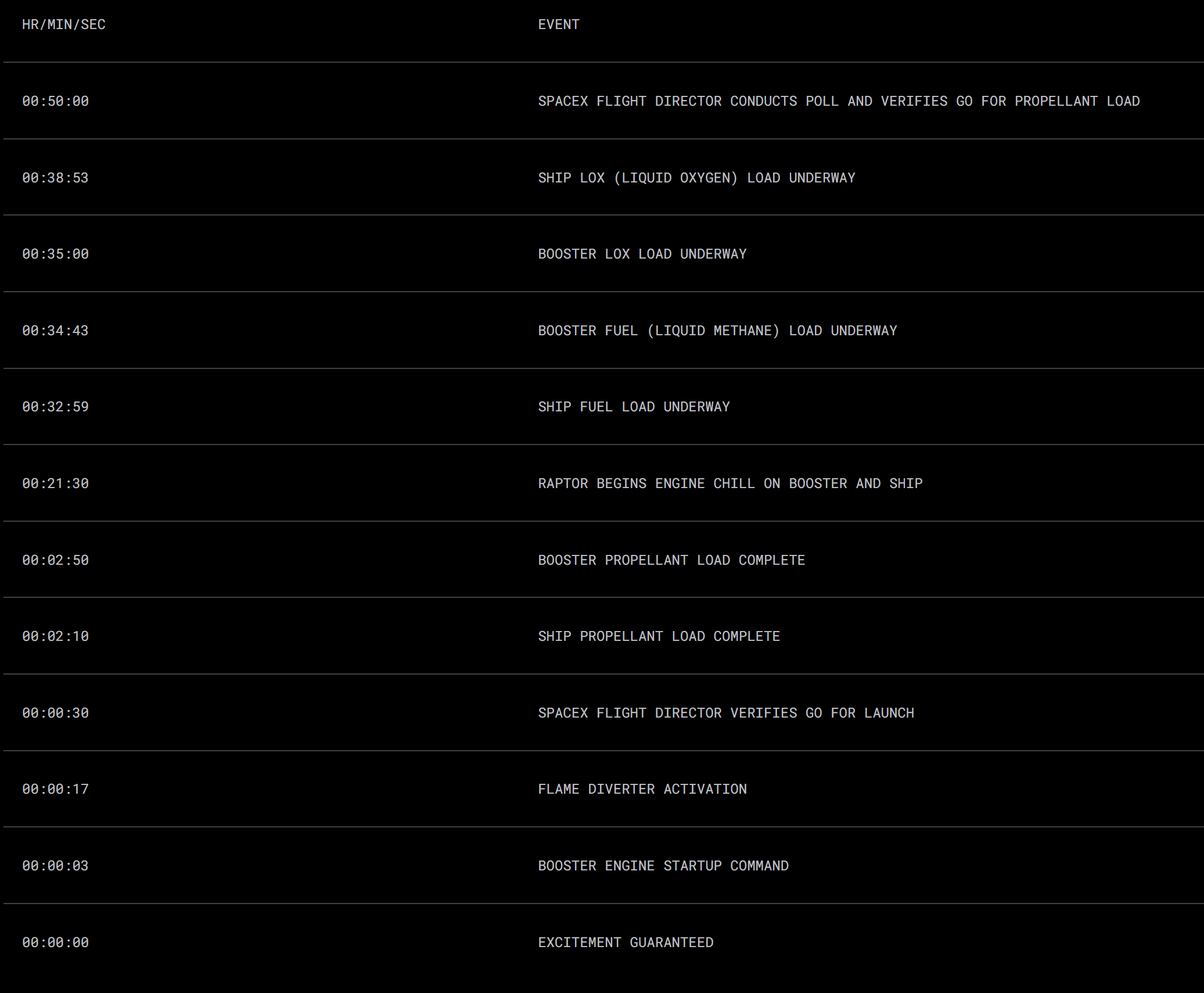
Task: Select the Ship LOX load underway event
Action: pos(696,178)
